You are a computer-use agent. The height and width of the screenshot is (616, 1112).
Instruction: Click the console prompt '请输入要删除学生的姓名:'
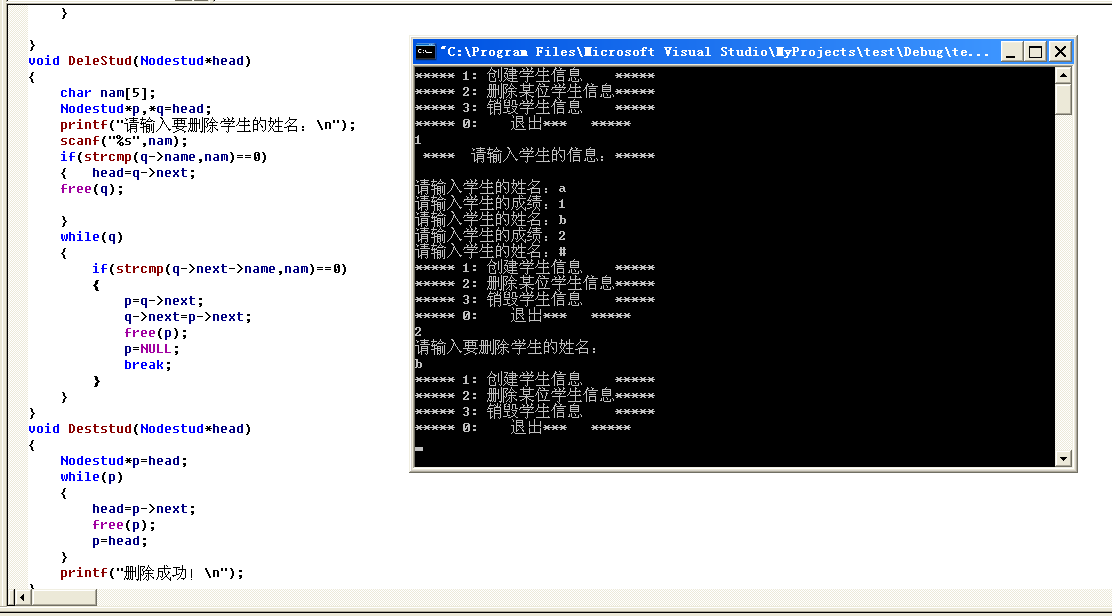(507, 347)
